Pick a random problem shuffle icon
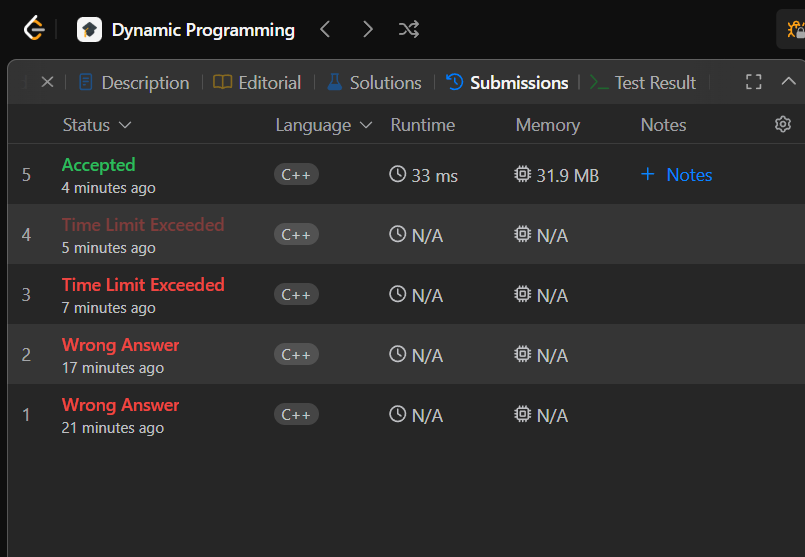Screen dimensions: 805x557 coord(409,29)
